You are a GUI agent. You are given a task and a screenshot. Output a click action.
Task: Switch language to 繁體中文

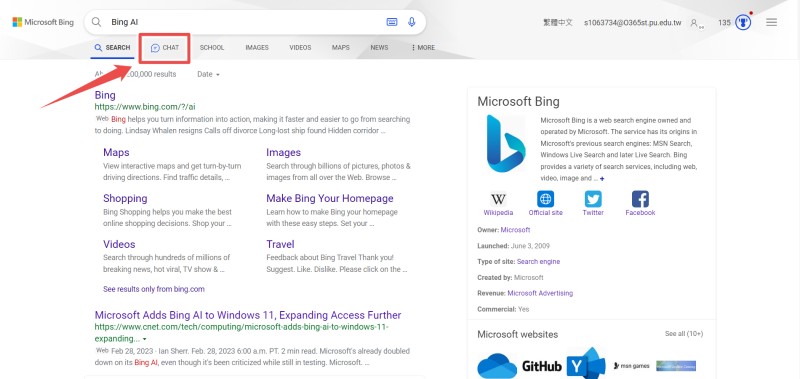coord(558,22)
